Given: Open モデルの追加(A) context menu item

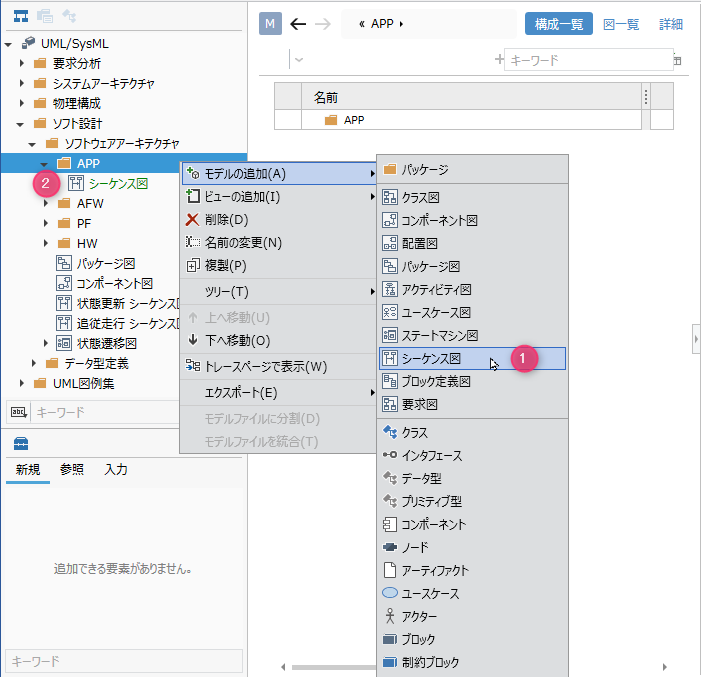Looking at the screenshot, I should point(279,173).
